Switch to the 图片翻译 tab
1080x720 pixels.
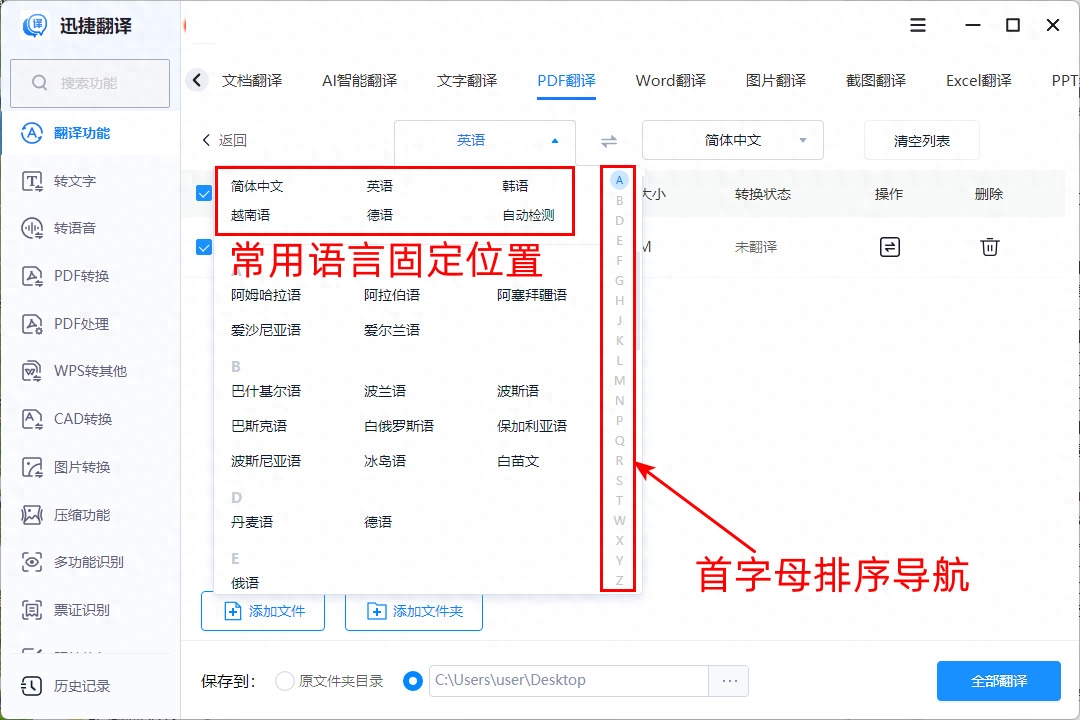(x=776, y=81)
